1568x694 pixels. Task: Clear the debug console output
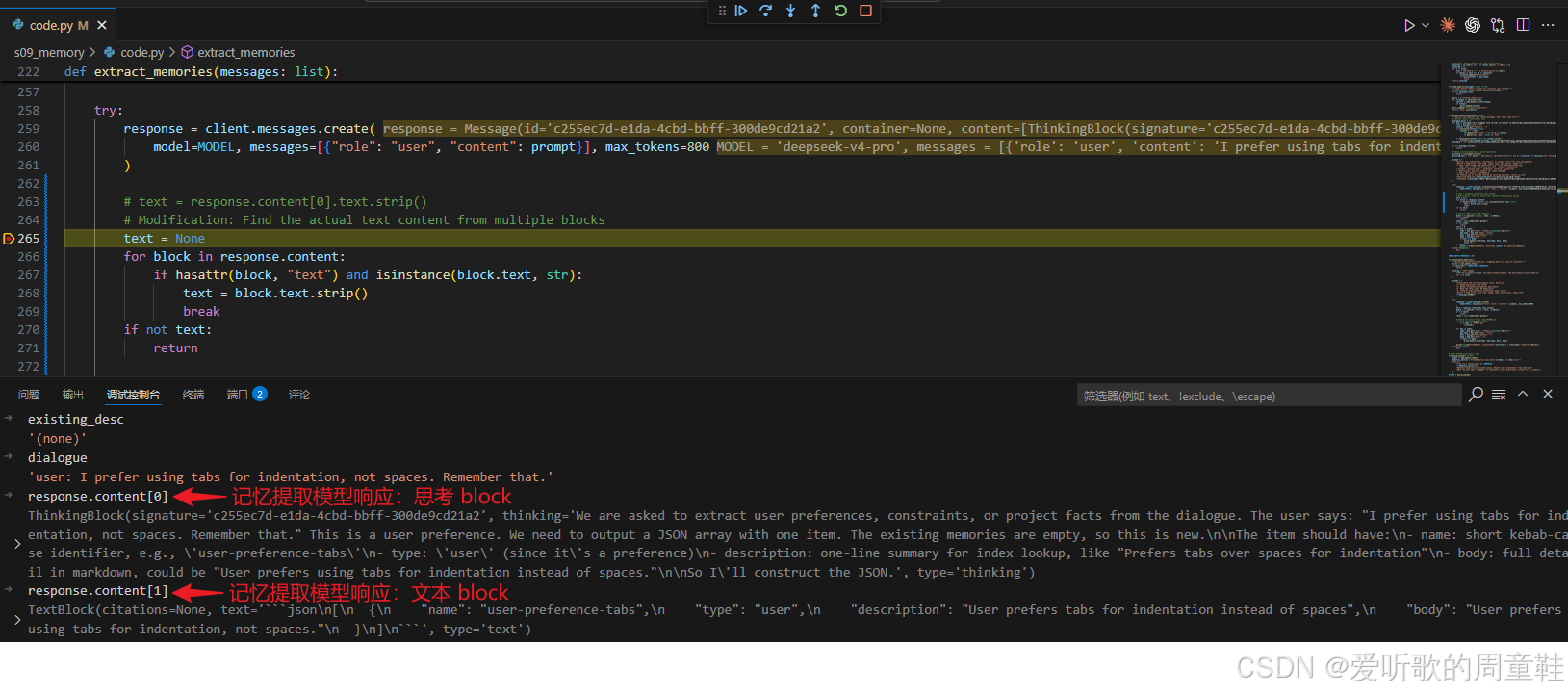1499,395
